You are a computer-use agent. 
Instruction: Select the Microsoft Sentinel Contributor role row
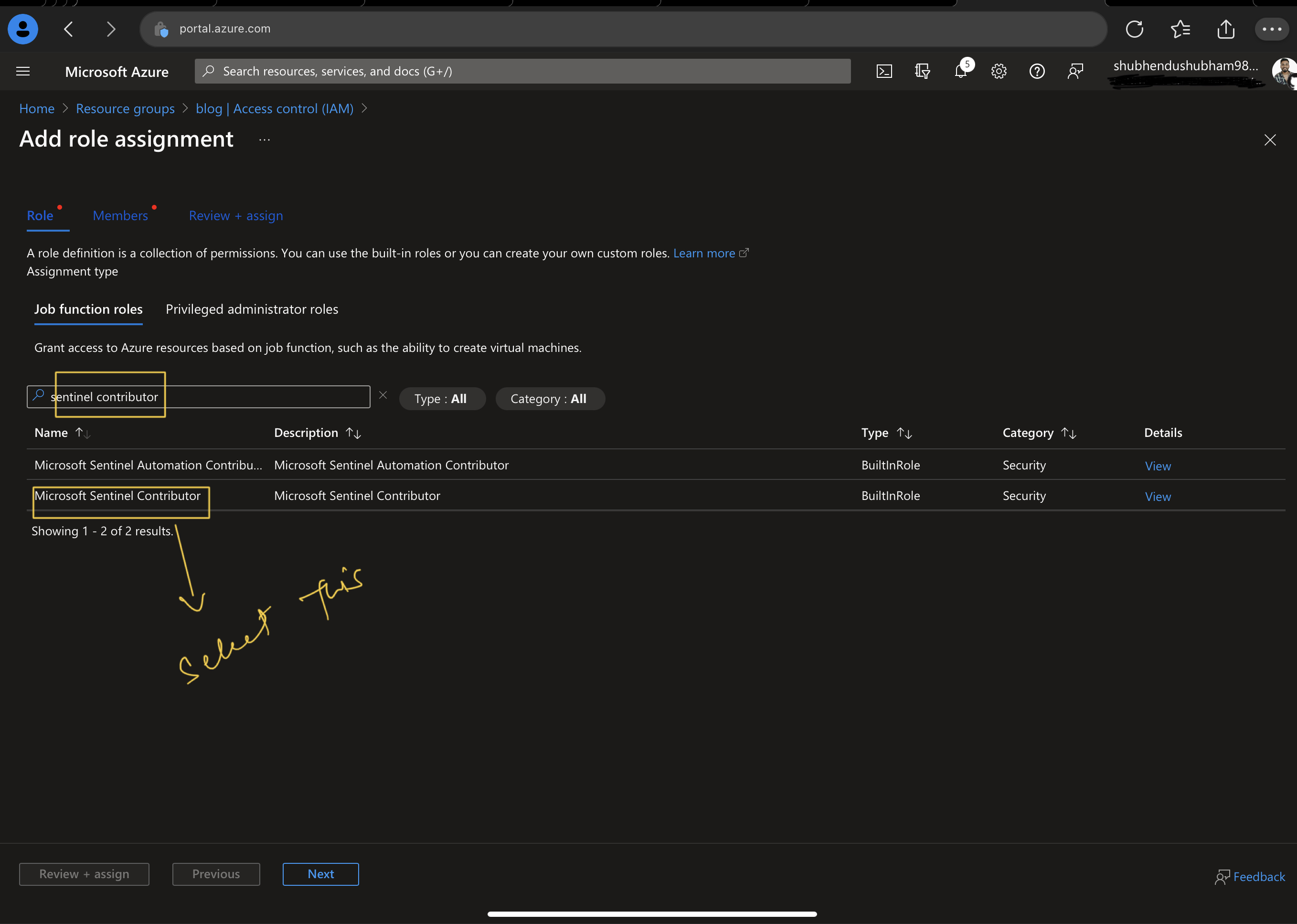pos(656,496)
